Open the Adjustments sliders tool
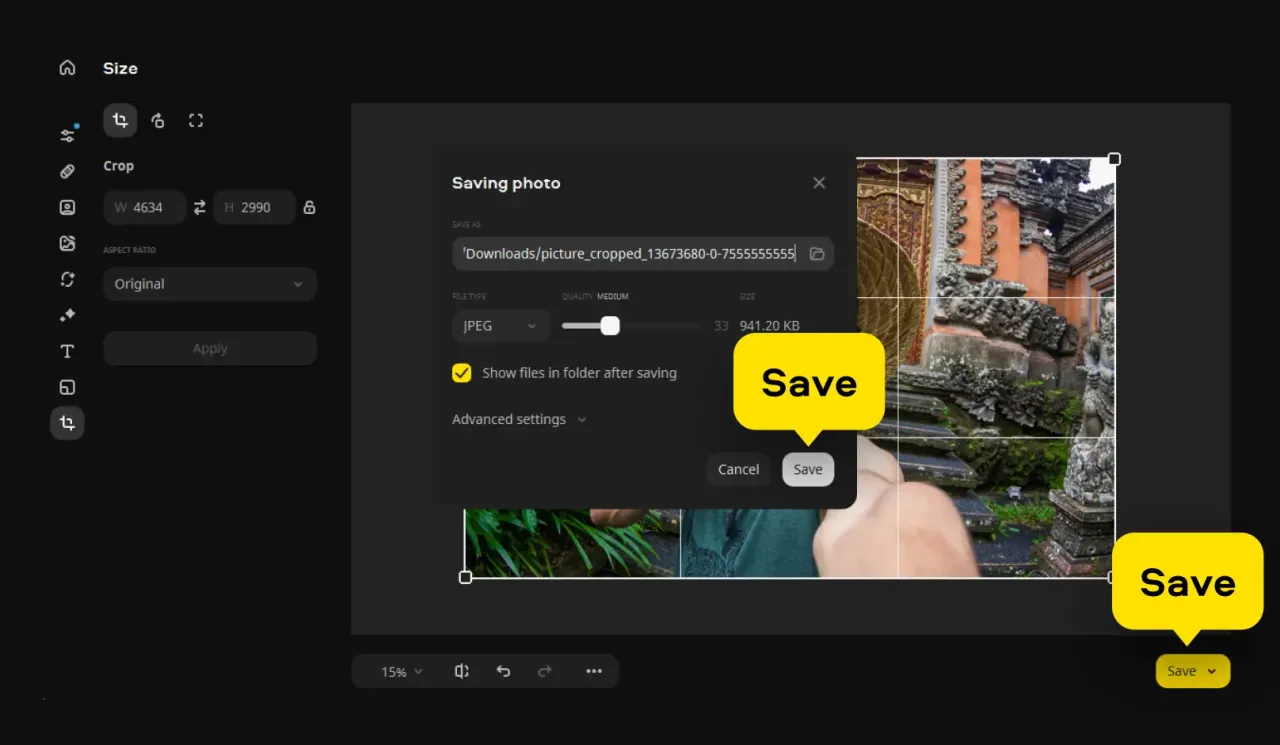This screenshot has height=745, width=1280. pyautogui.click(x=67, y=135)
